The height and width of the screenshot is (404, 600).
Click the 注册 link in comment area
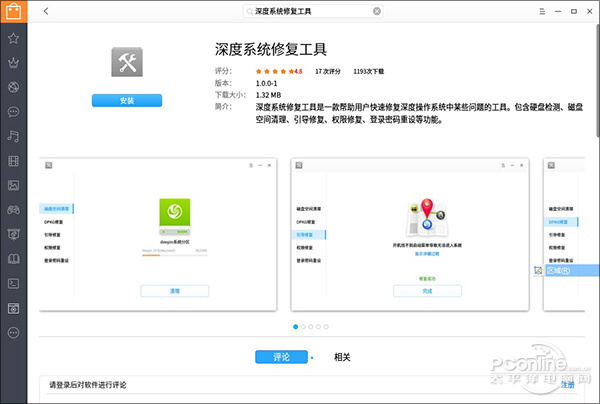pos(567,384)
